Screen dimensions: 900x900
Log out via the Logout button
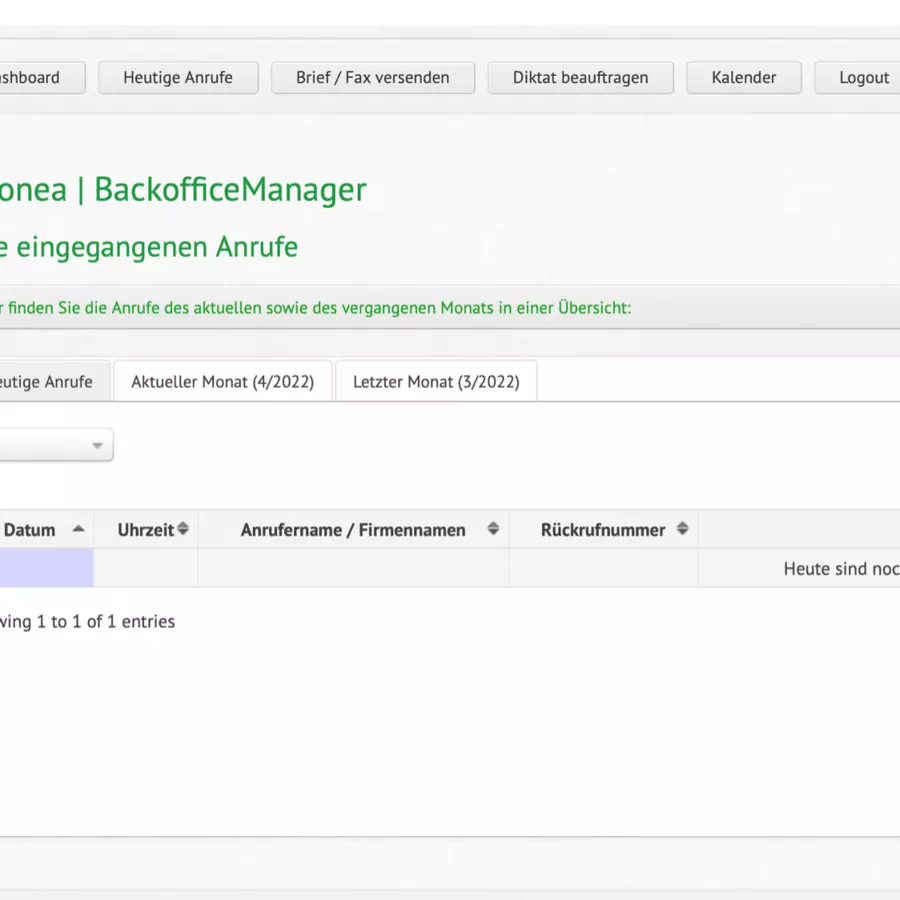pyautogui.click(x=862, y=78)
